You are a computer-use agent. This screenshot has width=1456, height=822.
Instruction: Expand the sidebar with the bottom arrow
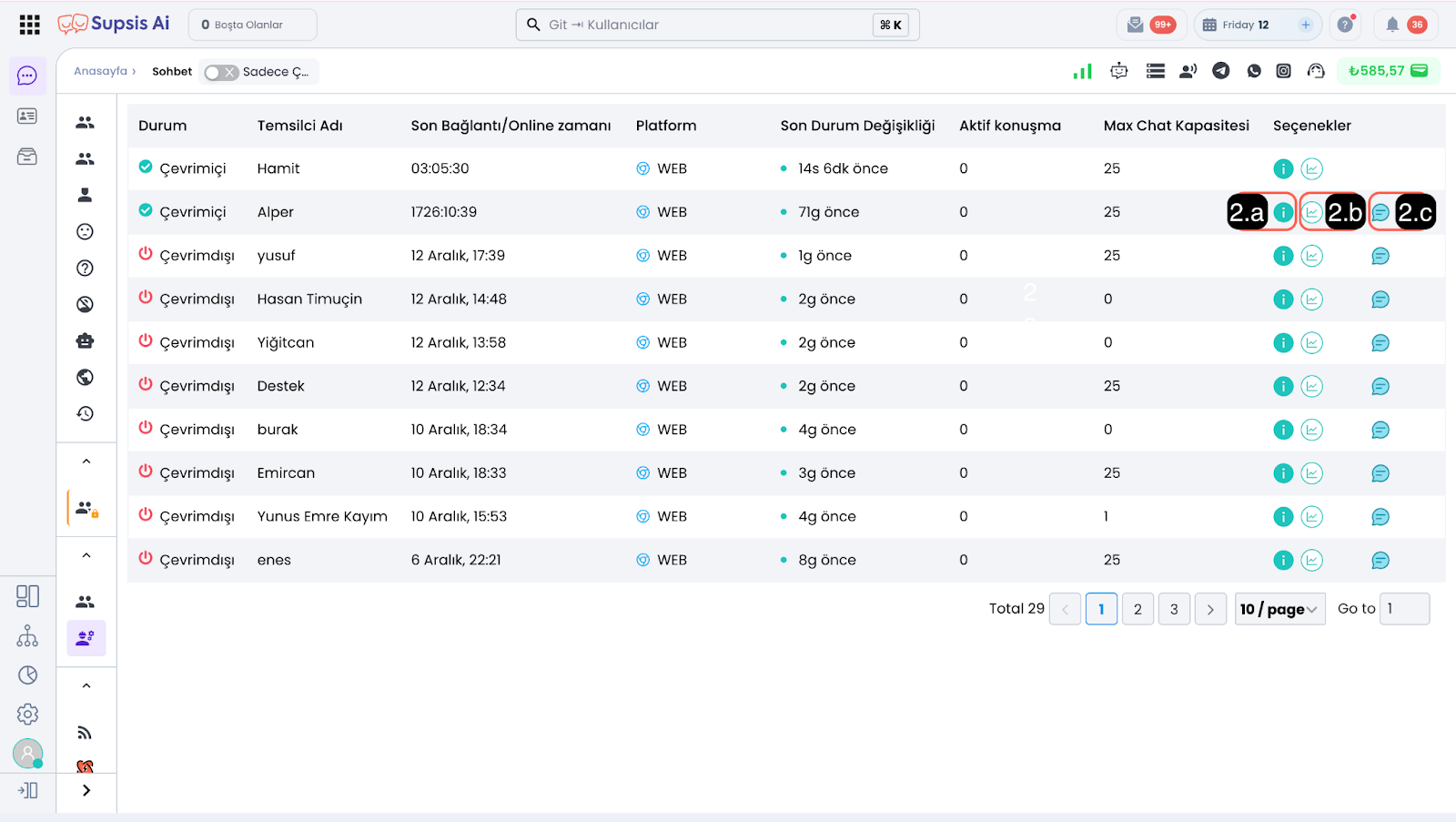[86, 790]
